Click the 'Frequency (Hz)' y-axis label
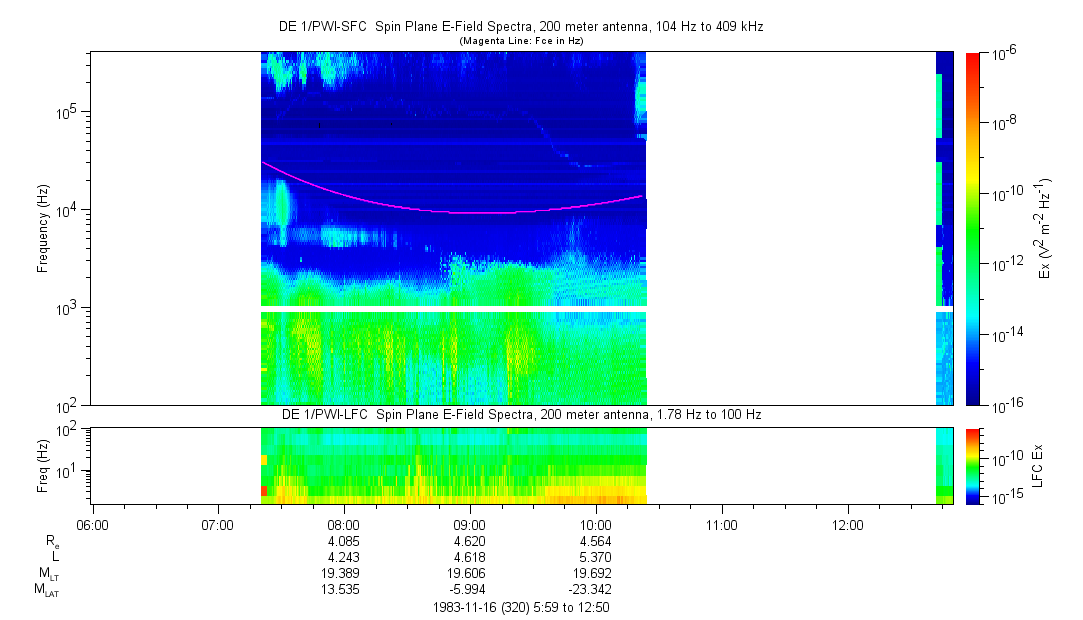The image size is (1083, 620). coord(43,228)
